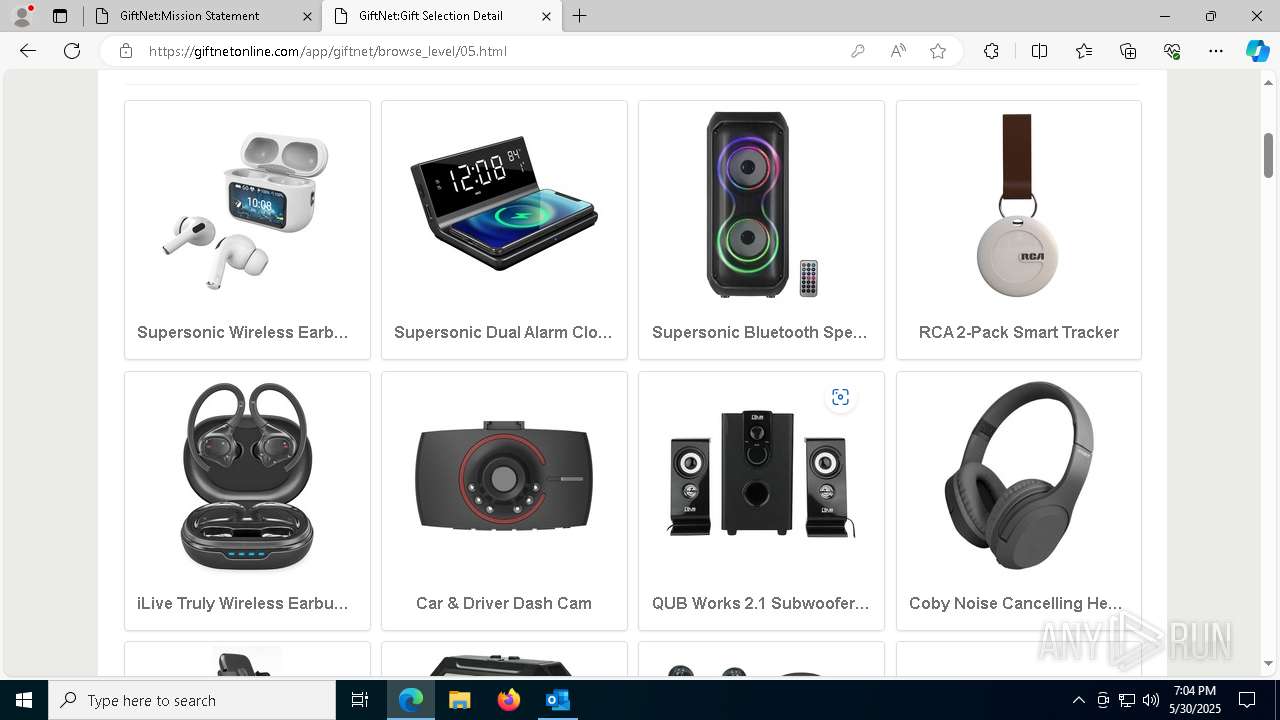
Task: Click the taskbar search box
Action: point(192,700)
